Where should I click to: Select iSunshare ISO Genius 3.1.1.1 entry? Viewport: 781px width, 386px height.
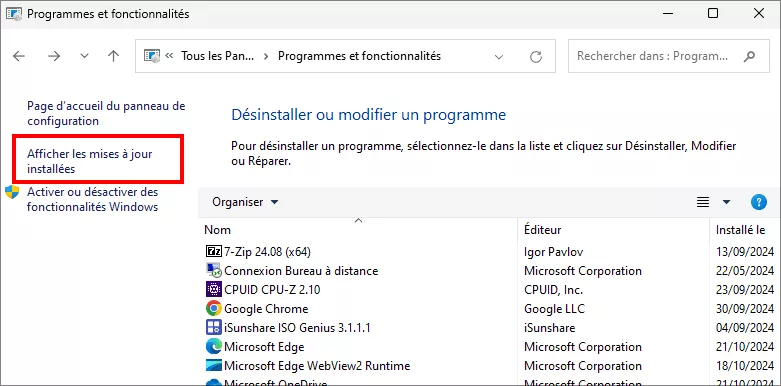[x=297, y=328]
